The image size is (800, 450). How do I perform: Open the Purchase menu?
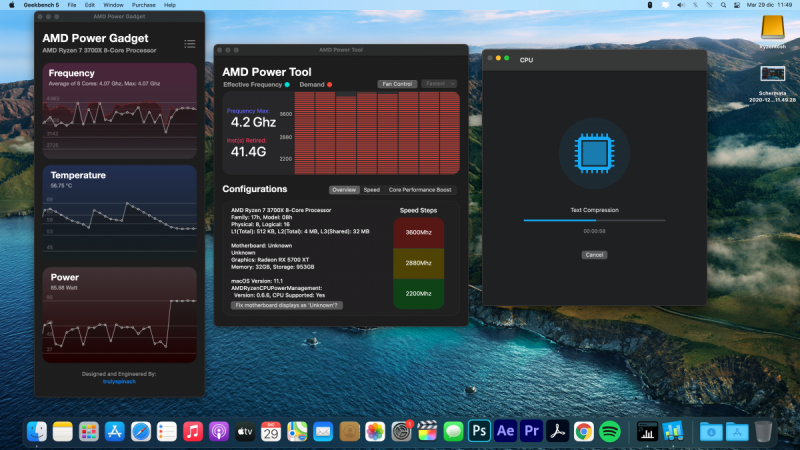coord(144,5)
